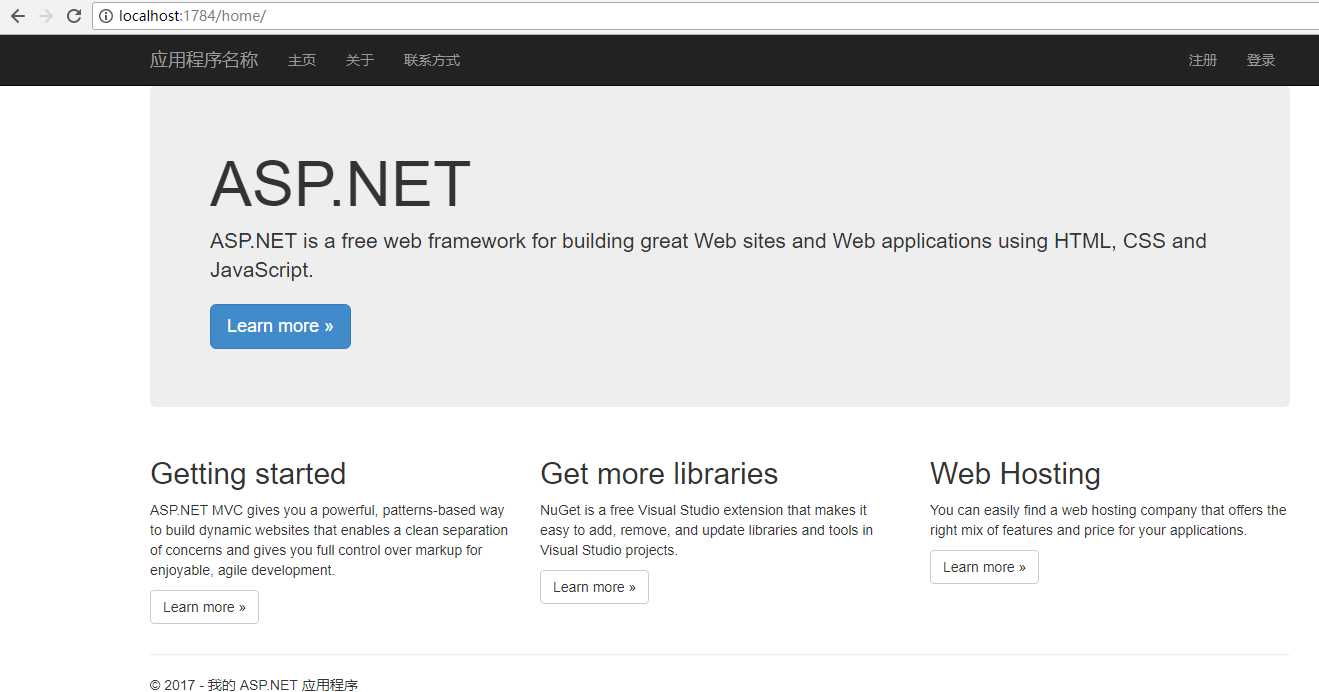Screen dimensions: 1319x692
Task: Click the Get more libraries heading
Action: coord(659,474)
